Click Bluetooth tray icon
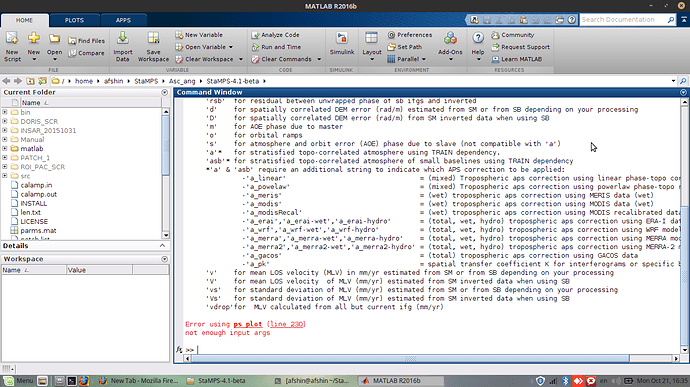Image resolution: width=690 pixels, height=387 pixels. pyautogui.click(x=565, y=381)
